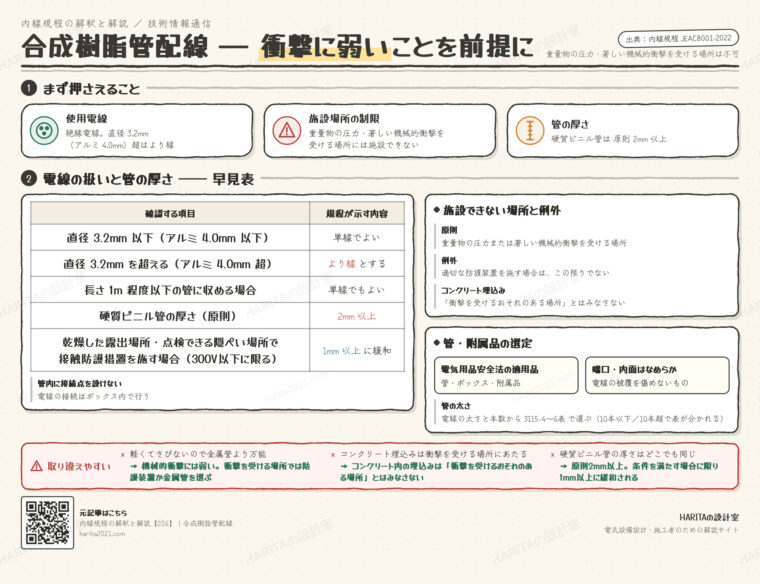The height and width of the screenshot is (584, 760).
Task: Select the 端口・内面はなめらか card
Action: click(657, 376)
